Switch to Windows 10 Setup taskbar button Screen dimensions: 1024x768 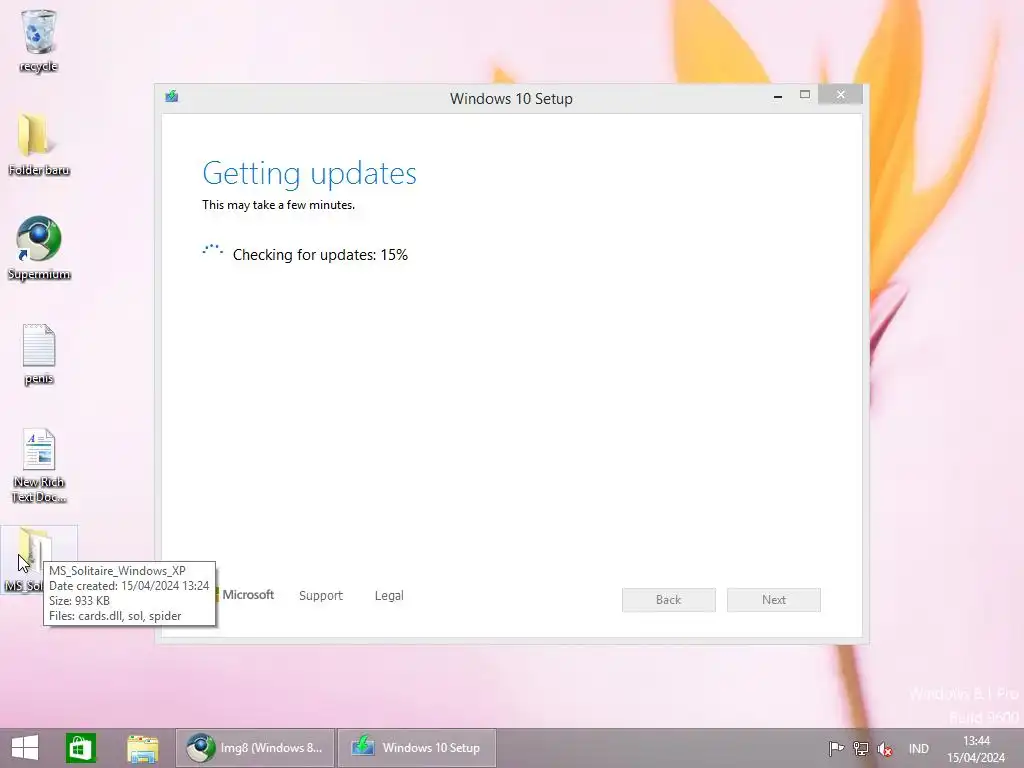coord(417,748)
